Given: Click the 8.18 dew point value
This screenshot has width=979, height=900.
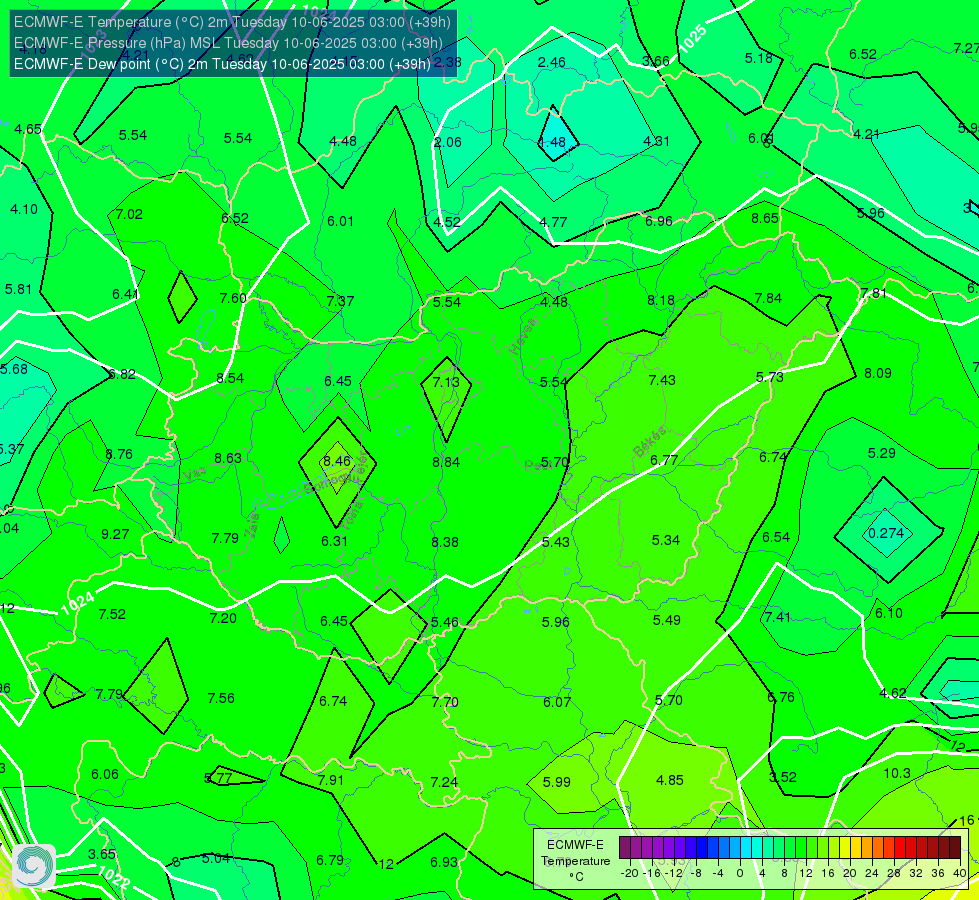Looking at the screenshot, I should pos(661,300).
